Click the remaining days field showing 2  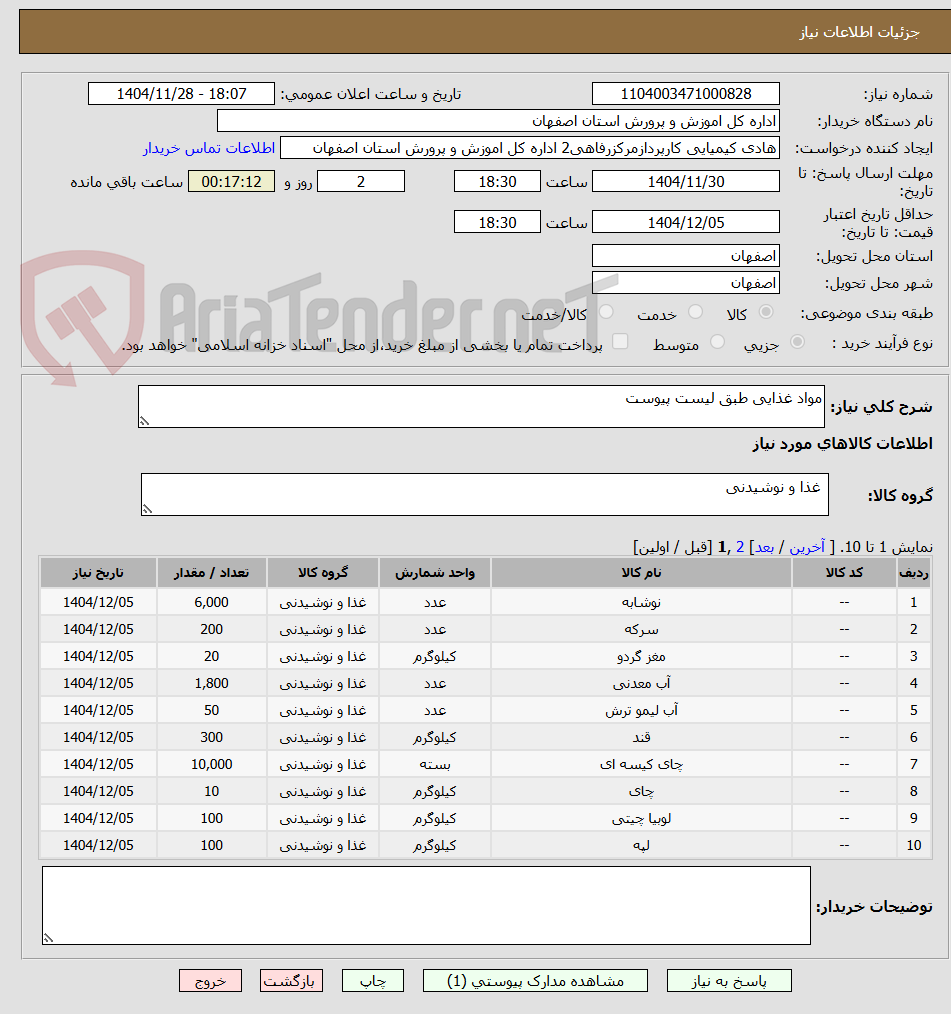click(x=361, y=182)
